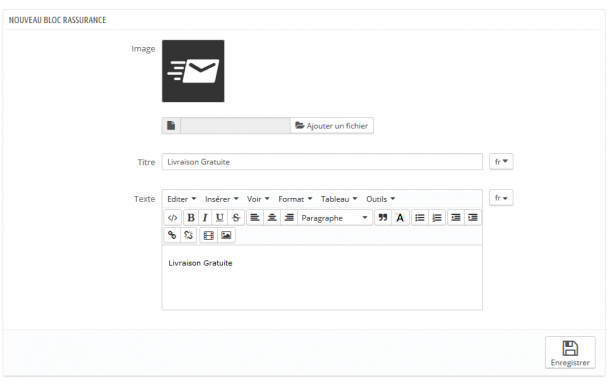Open language selector next to Titre
The image size is (610, 390).
[x=501, y=162]
